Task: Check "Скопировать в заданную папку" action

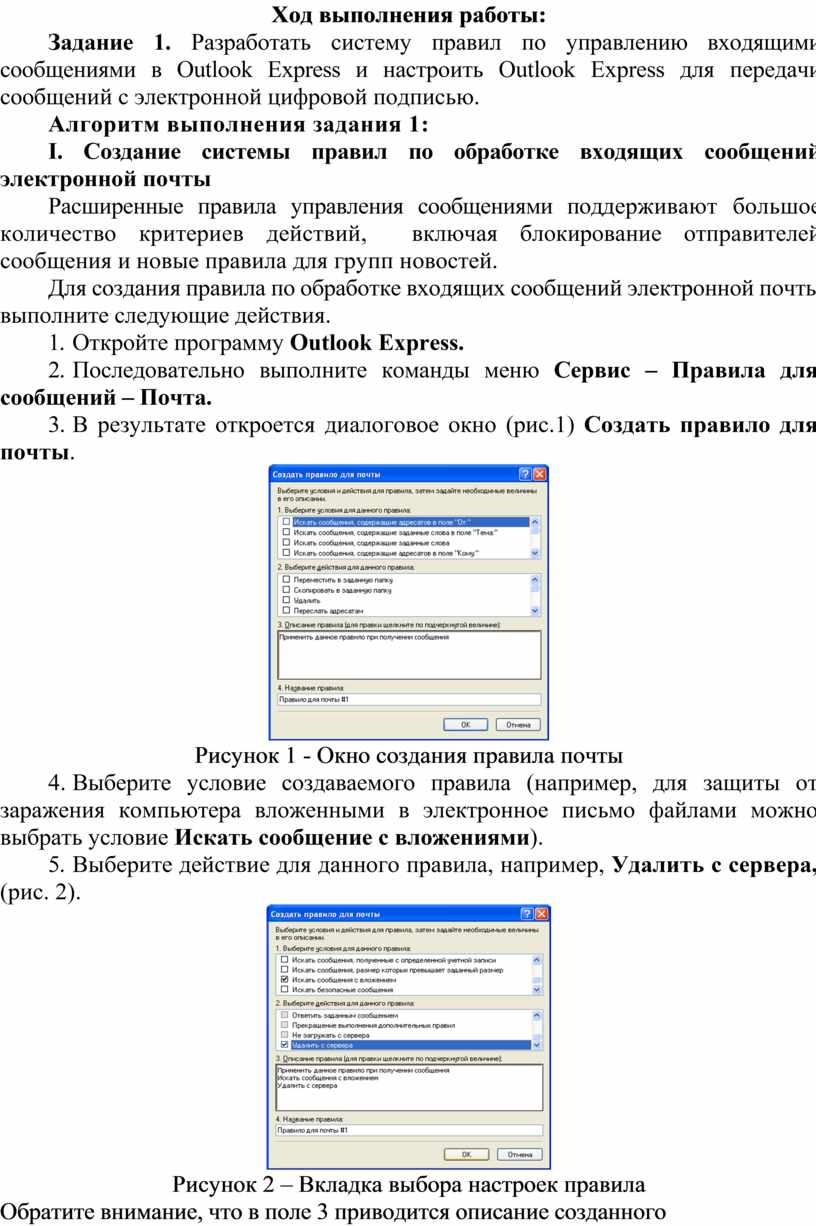Action: 287,590
